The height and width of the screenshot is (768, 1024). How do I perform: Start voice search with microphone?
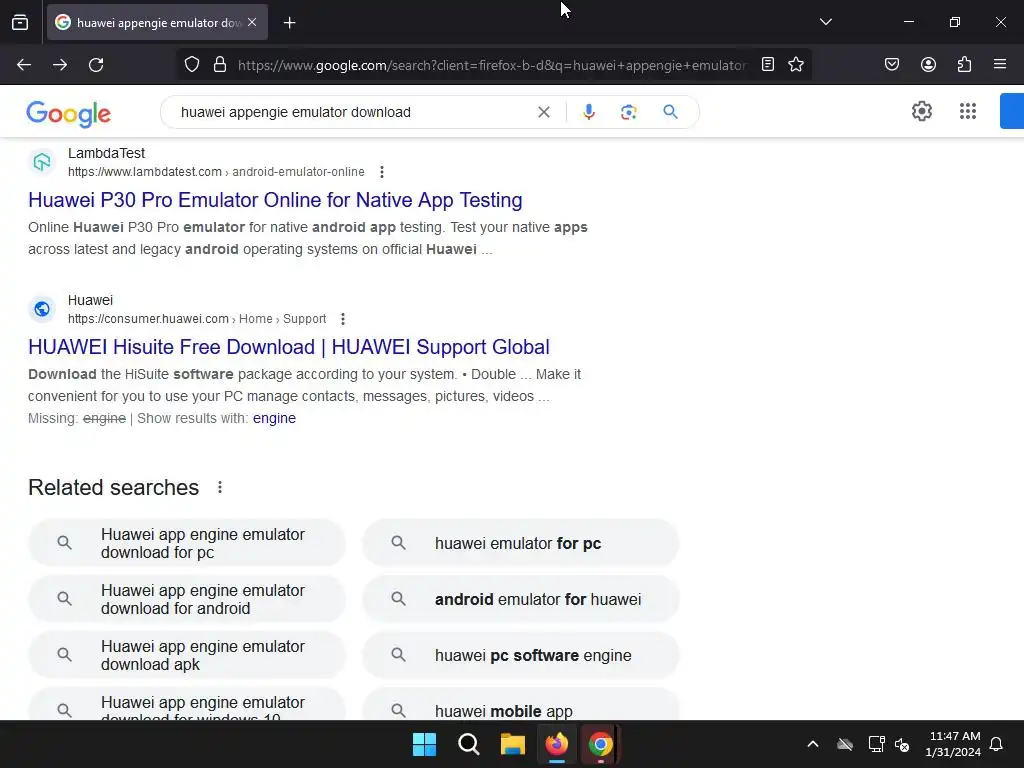tap(588, 112)
